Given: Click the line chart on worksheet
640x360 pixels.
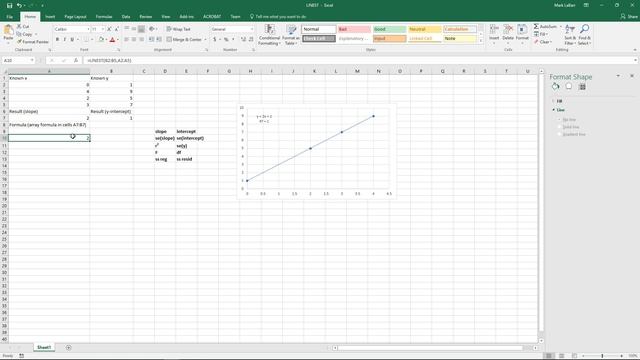Looking at the screenshot, I should click(317, 151).
